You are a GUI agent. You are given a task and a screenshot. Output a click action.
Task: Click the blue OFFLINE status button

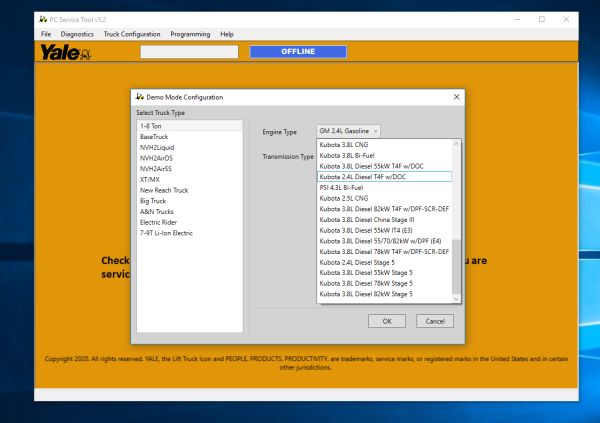click(298, 52)
